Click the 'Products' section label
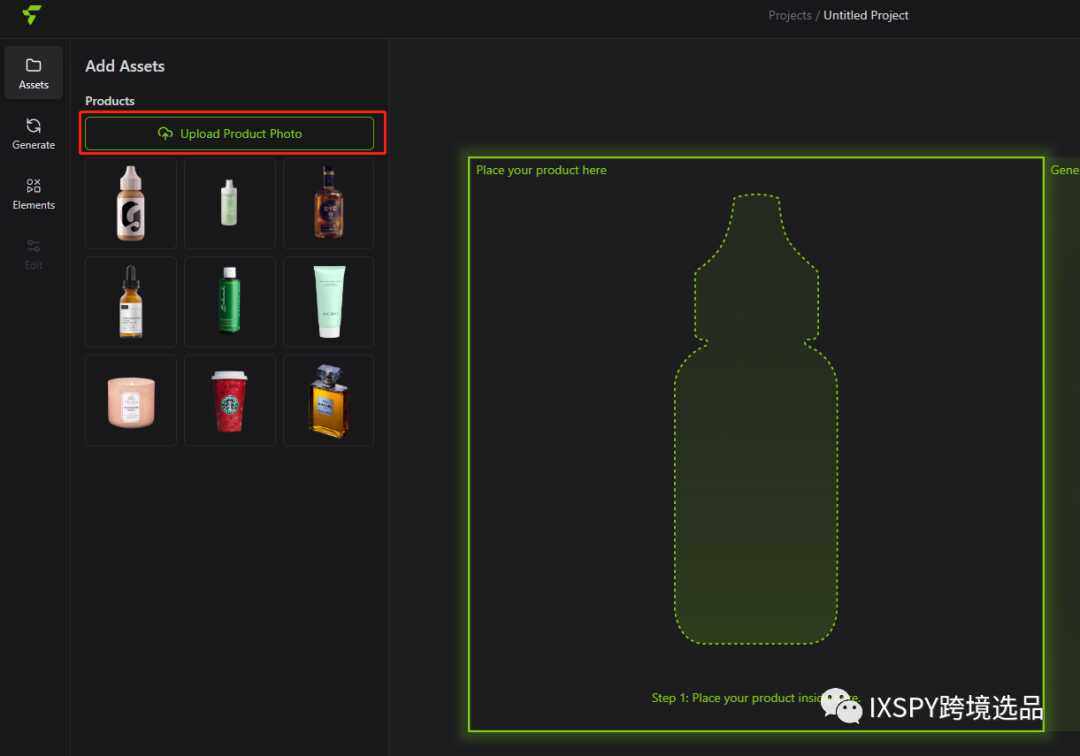Screen dimensions: 1080x756 [110, 101]
